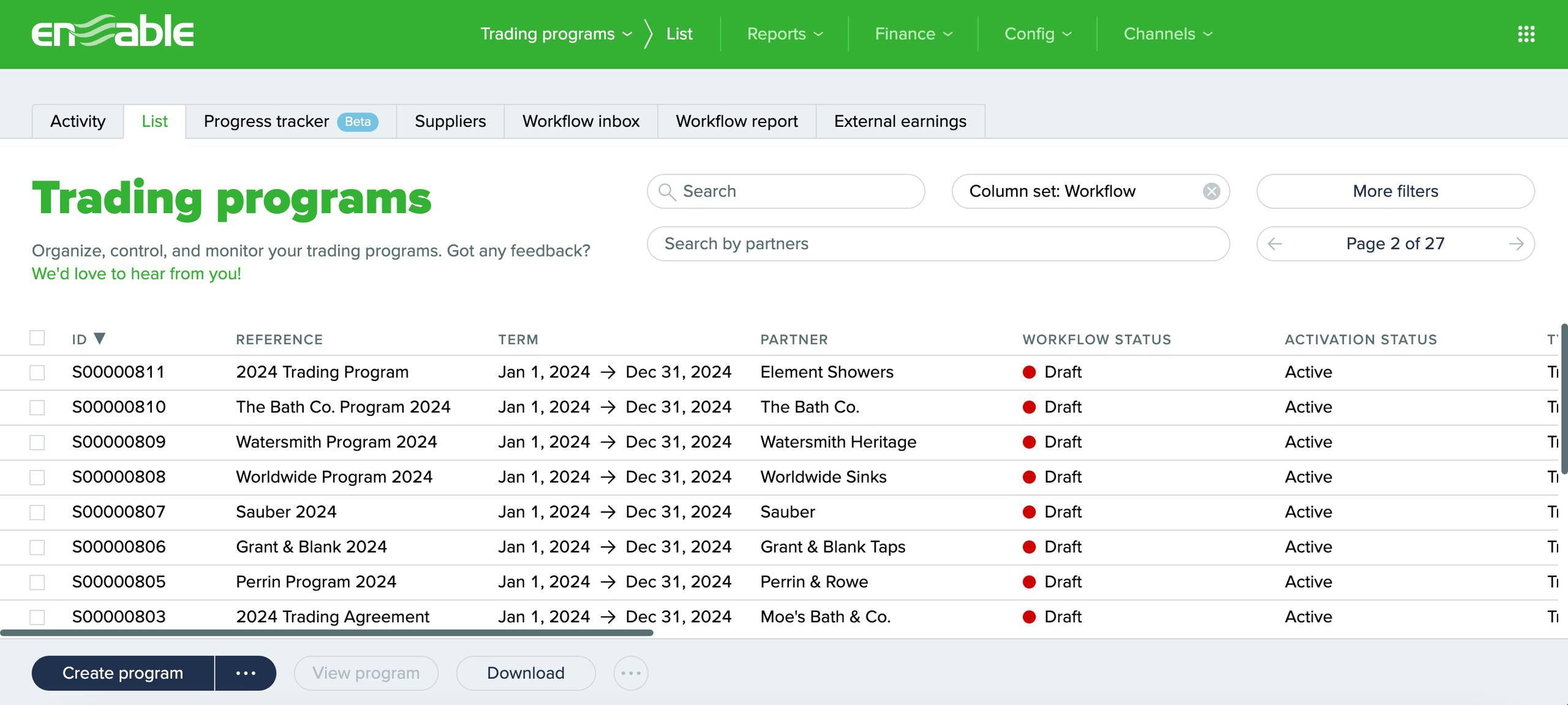This screenshot has width=1568, height=705.
Task: Click the vertical scrollbar on the right
Action: [x=1564, y=399]
